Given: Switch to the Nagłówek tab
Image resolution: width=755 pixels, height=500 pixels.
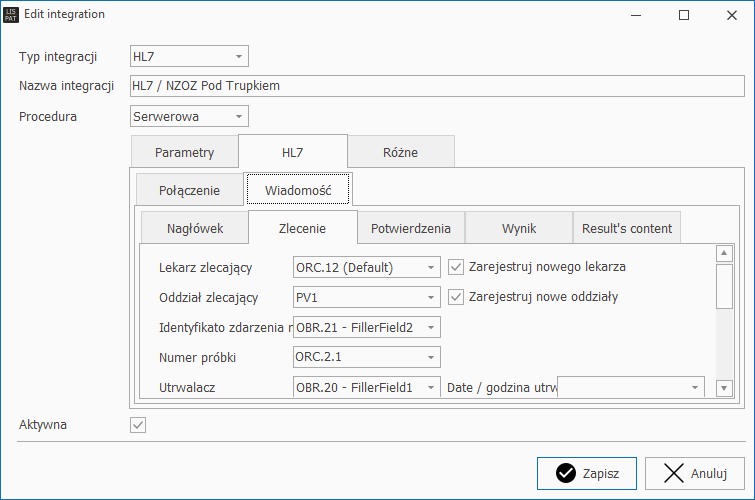Looking at the screenshot, I should coord(194,228).
